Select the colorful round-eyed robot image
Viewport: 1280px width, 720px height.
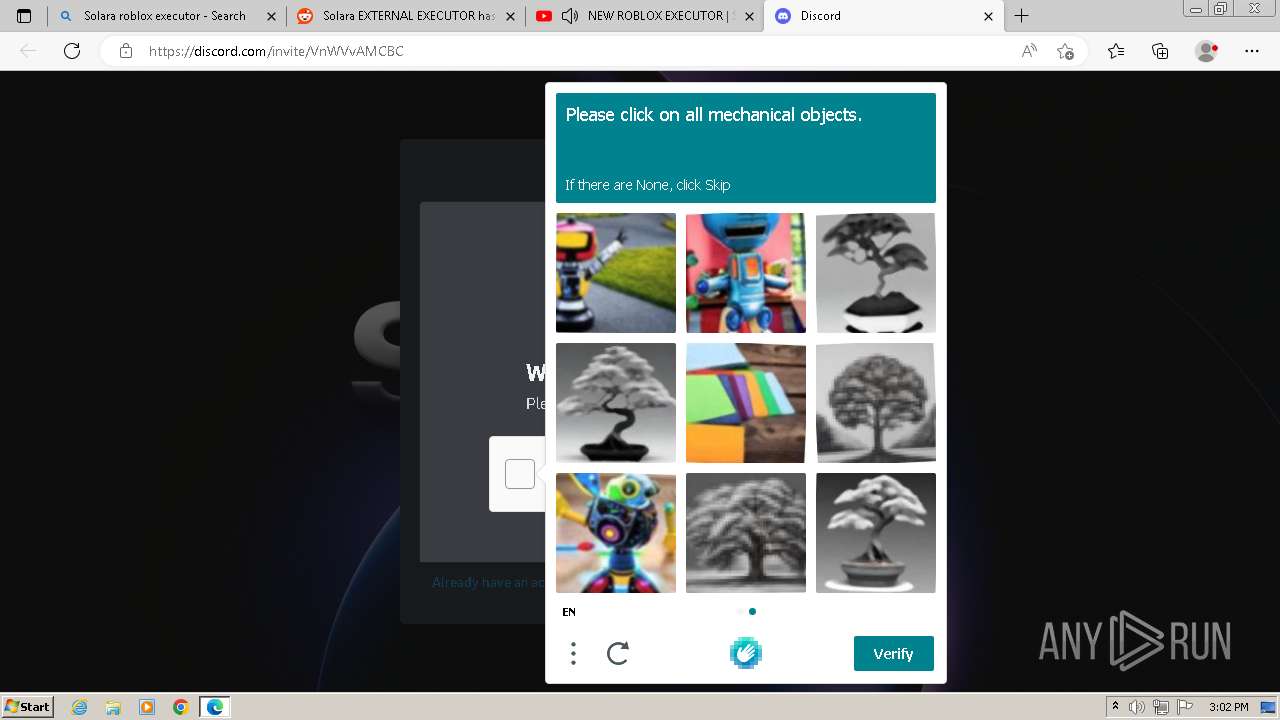[616, 533]
